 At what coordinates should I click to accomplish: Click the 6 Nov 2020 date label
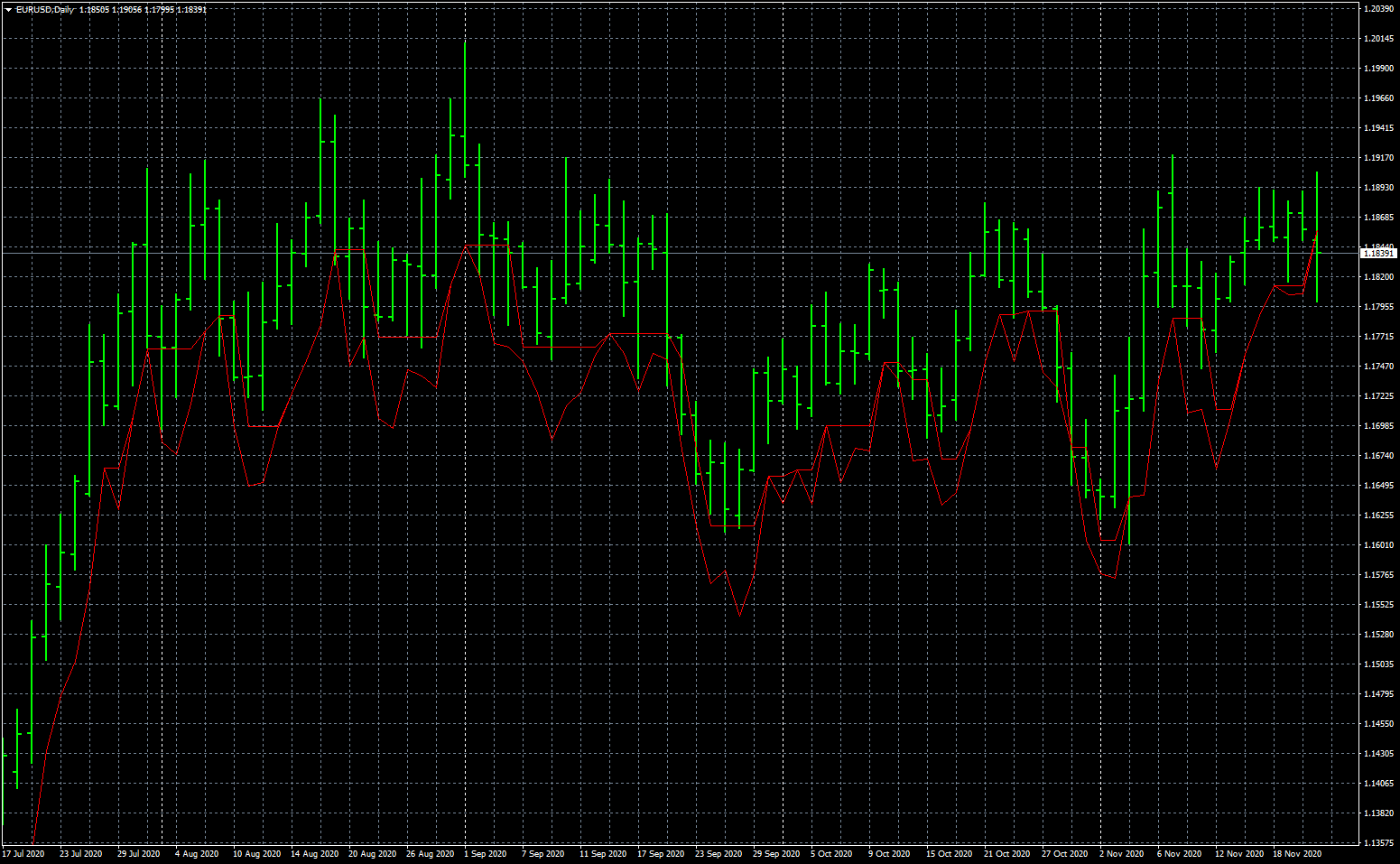tap(1179, 854)
